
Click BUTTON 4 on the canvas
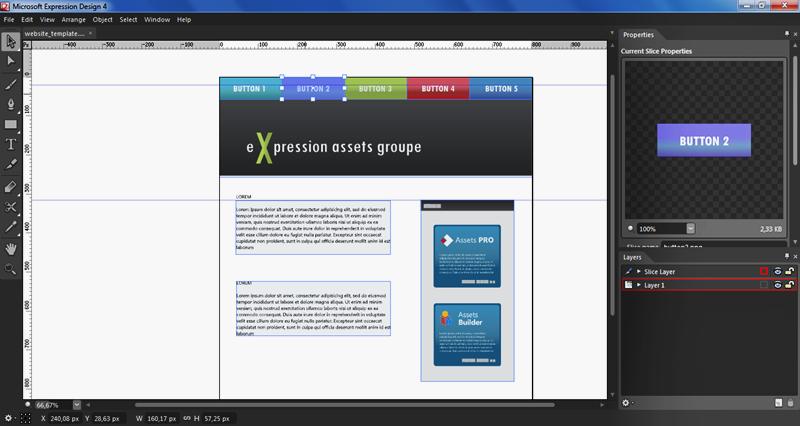click(x=438, y=89)
